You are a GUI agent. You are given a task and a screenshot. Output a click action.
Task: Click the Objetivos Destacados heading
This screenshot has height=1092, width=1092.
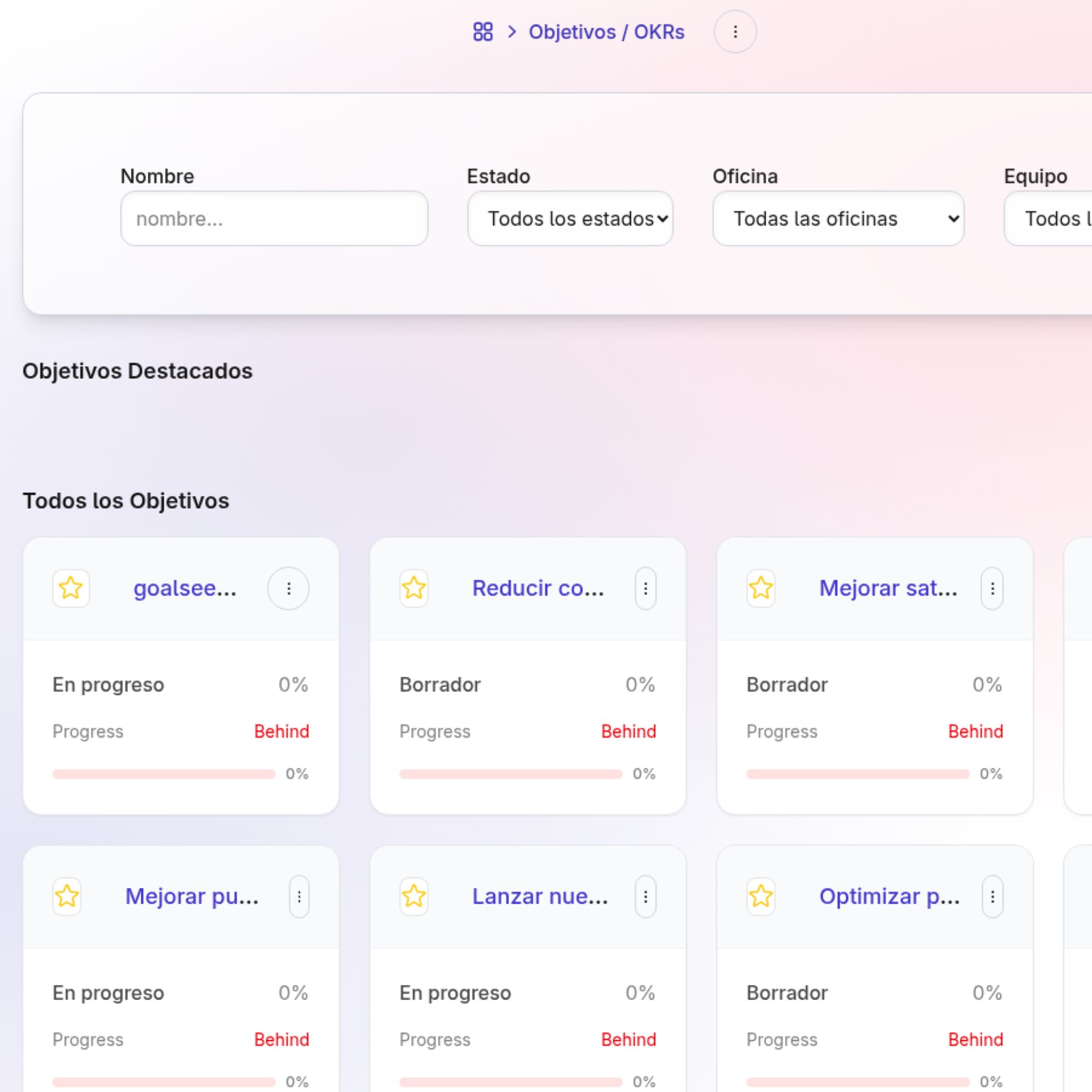click(138, 371)
